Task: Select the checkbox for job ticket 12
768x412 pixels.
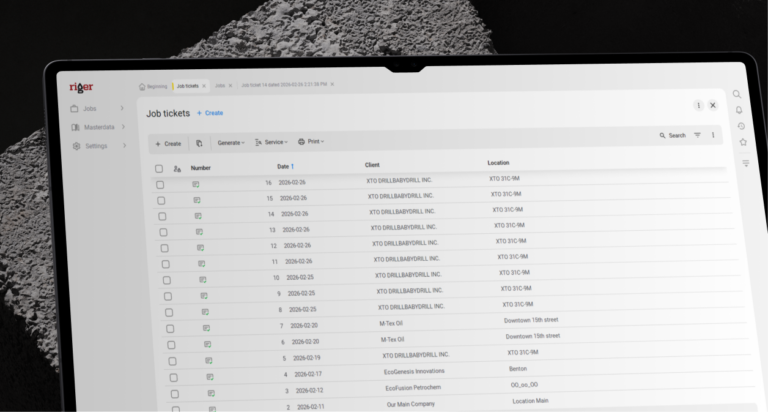Action: click(x=163, y=246)
